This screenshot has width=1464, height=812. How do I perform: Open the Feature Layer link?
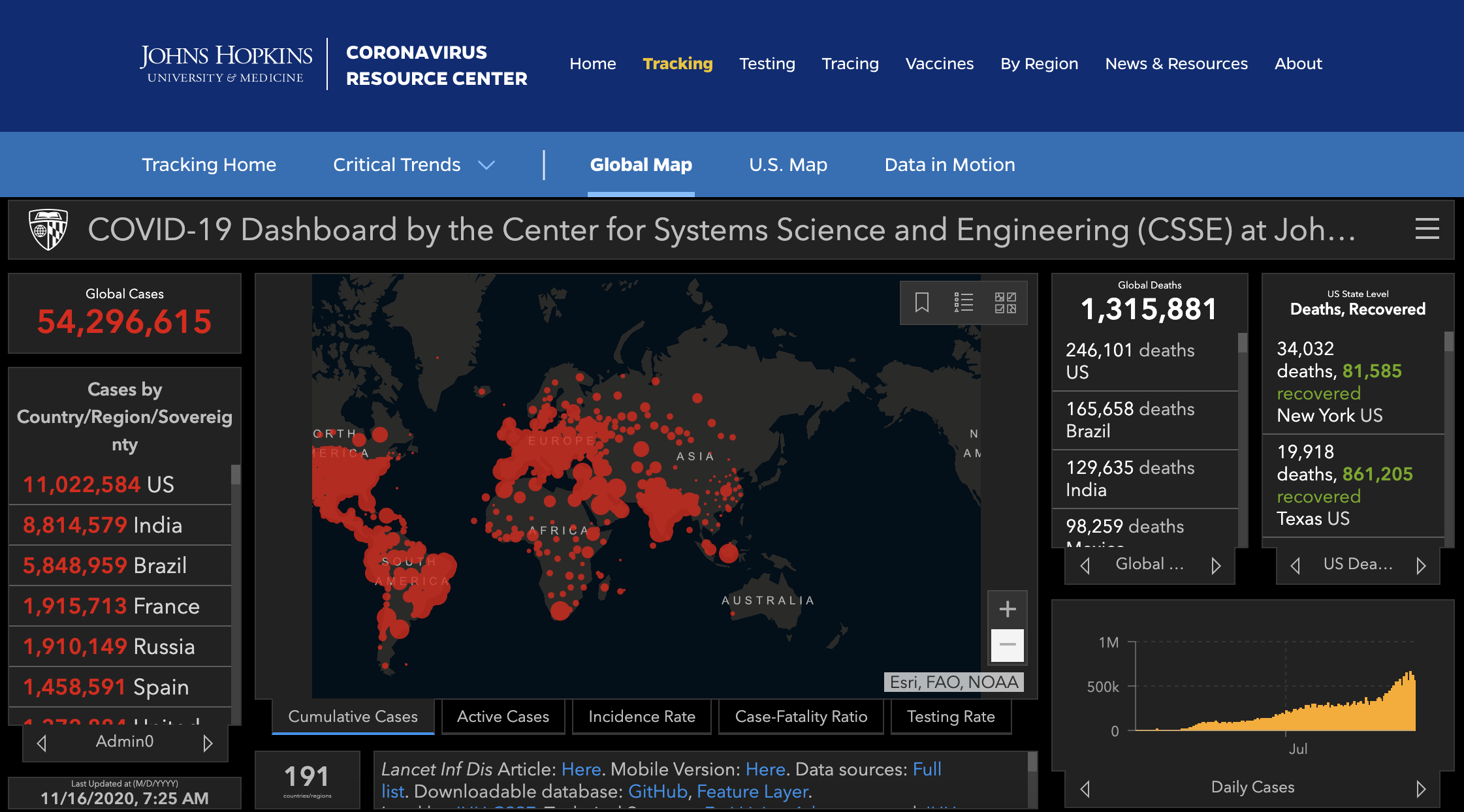[753, 791]
